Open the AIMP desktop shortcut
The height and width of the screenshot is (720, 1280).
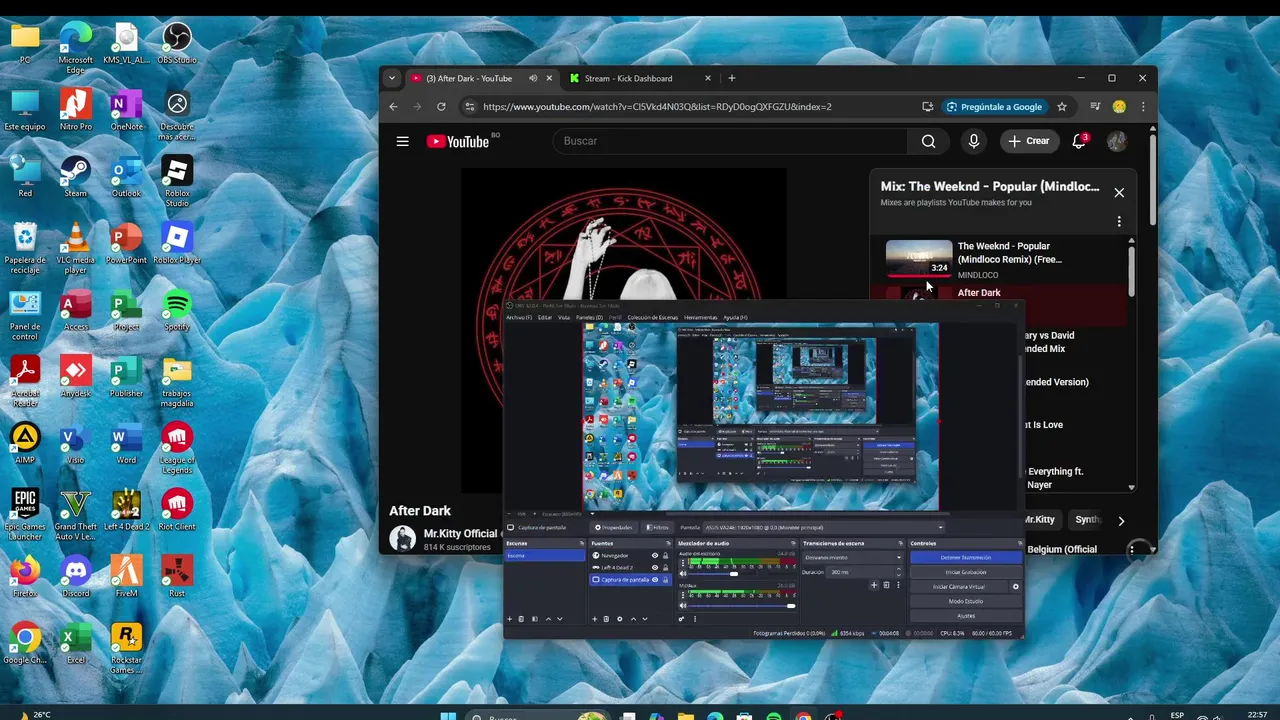click(x=25, y=442)
